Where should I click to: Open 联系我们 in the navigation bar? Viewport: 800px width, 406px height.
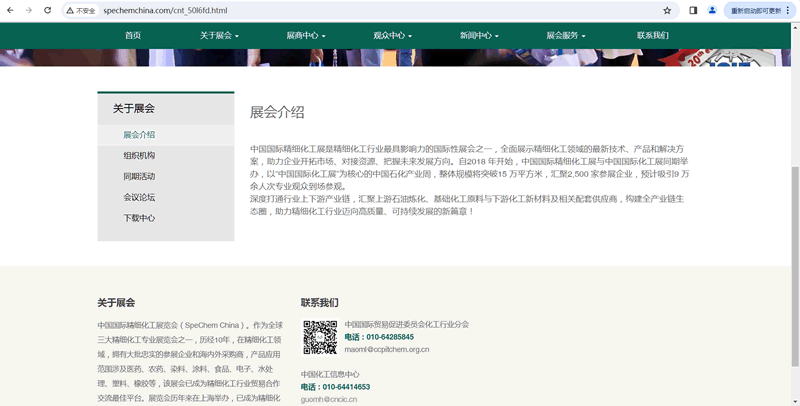[653, 35]
